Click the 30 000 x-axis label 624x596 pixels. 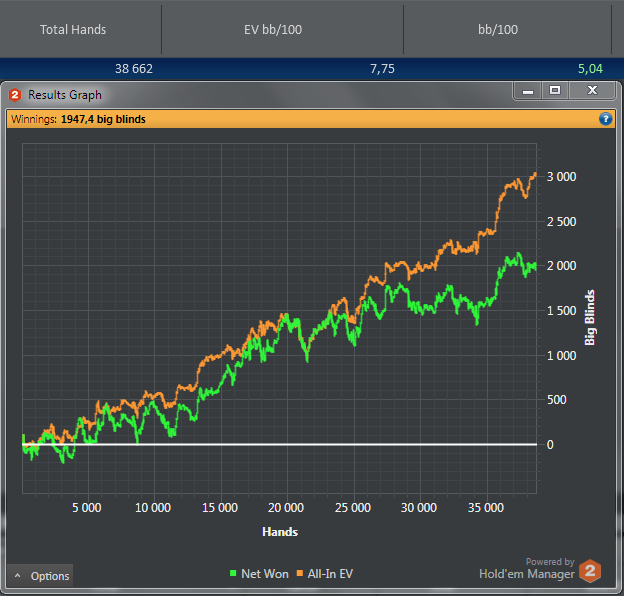coord(419,508)
